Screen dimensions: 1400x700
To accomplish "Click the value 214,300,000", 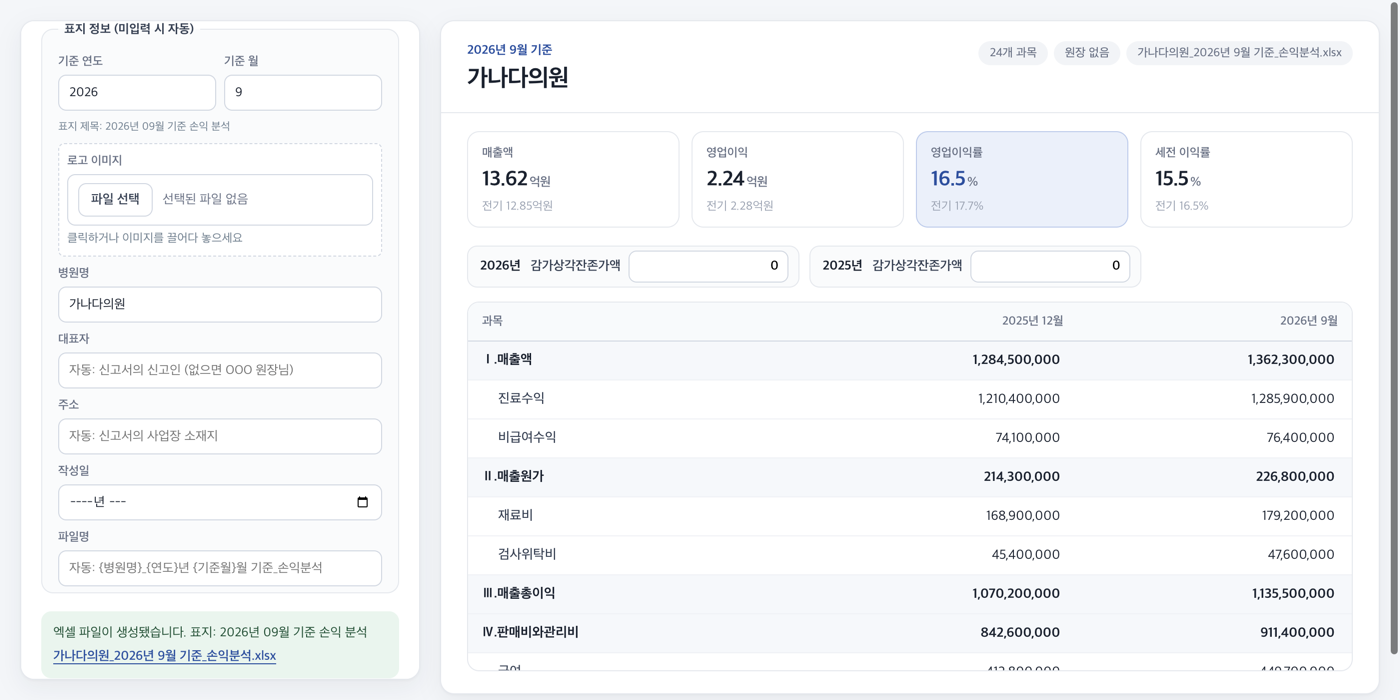I will tap(1022, 477).
